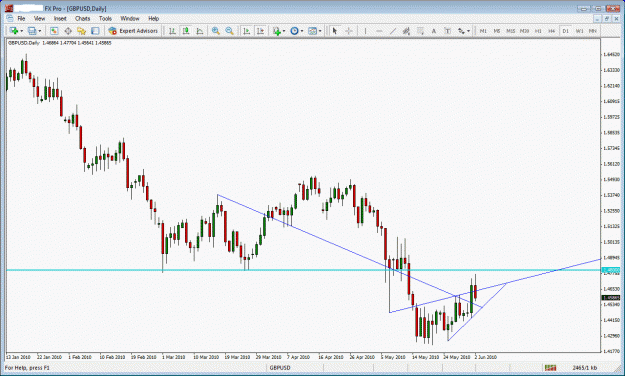Switch to bar chart mode
This screenshot has width=625, height=376.
pyautogui.click(x=172, y=31)
